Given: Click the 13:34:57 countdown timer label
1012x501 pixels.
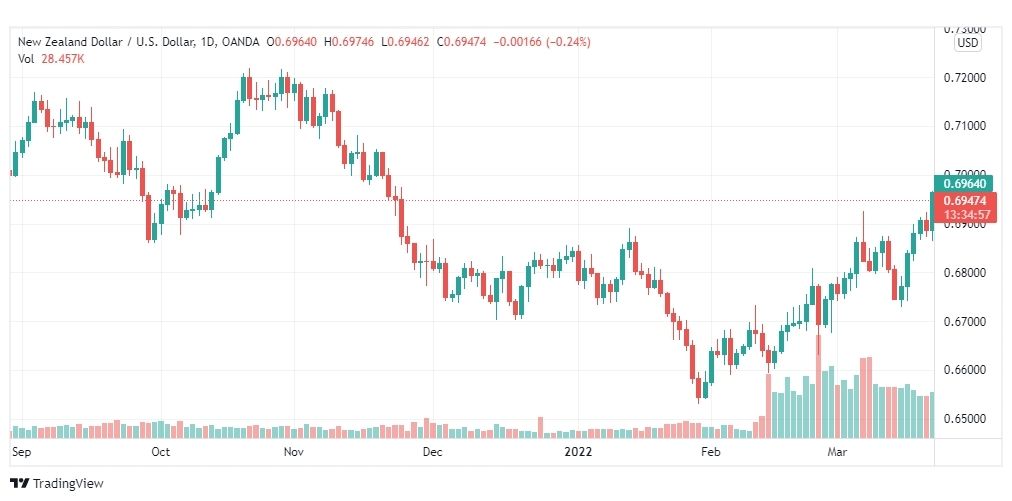Looking at the screenshot, I should click(964, 214).
